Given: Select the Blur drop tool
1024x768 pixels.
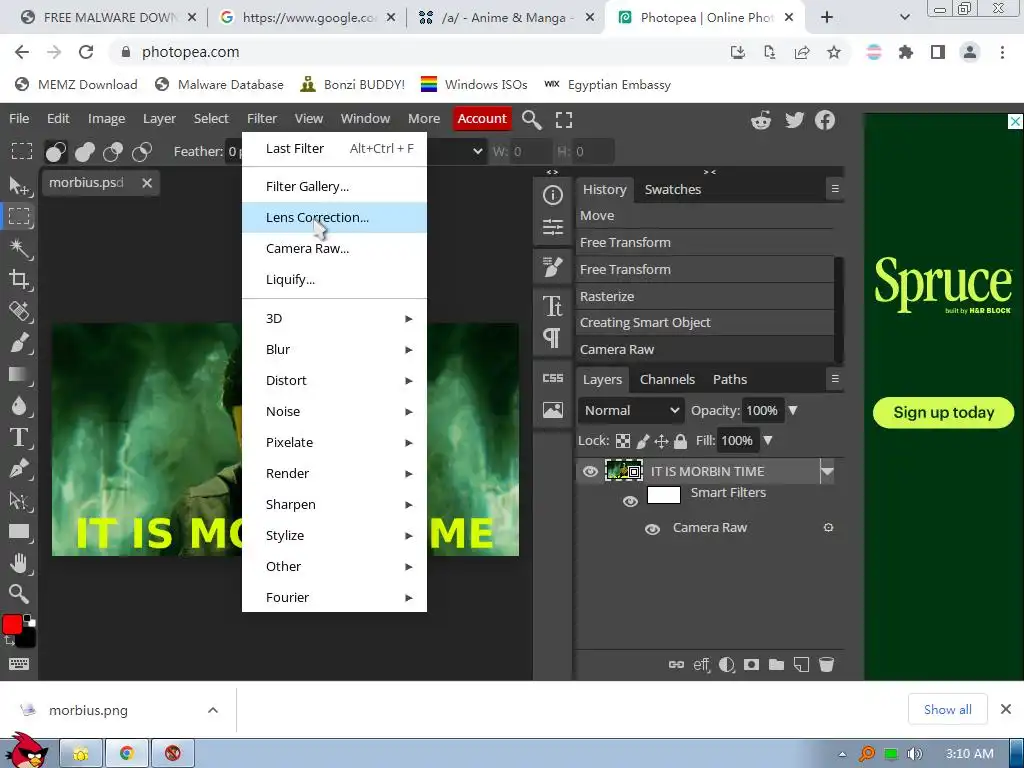Looking at the screenshot, I should click(19, 406).
